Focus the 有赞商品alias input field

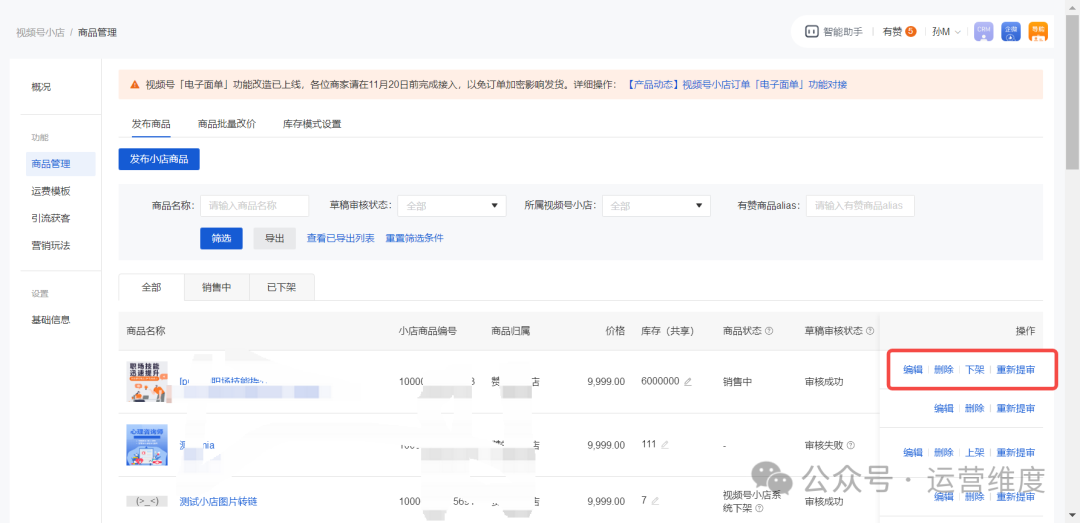click(860, 205)
